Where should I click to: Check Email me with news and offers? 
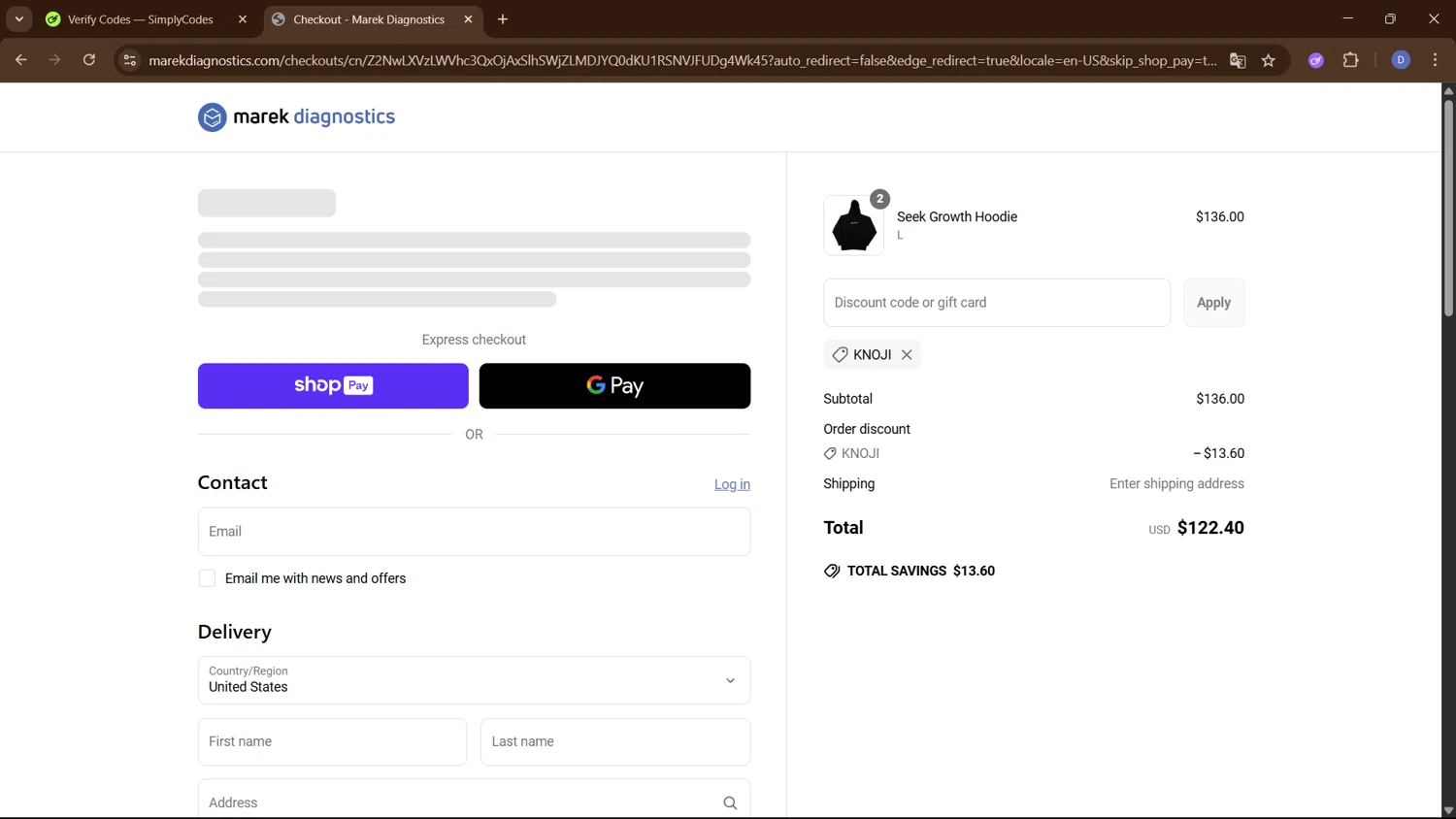[207, 578]
